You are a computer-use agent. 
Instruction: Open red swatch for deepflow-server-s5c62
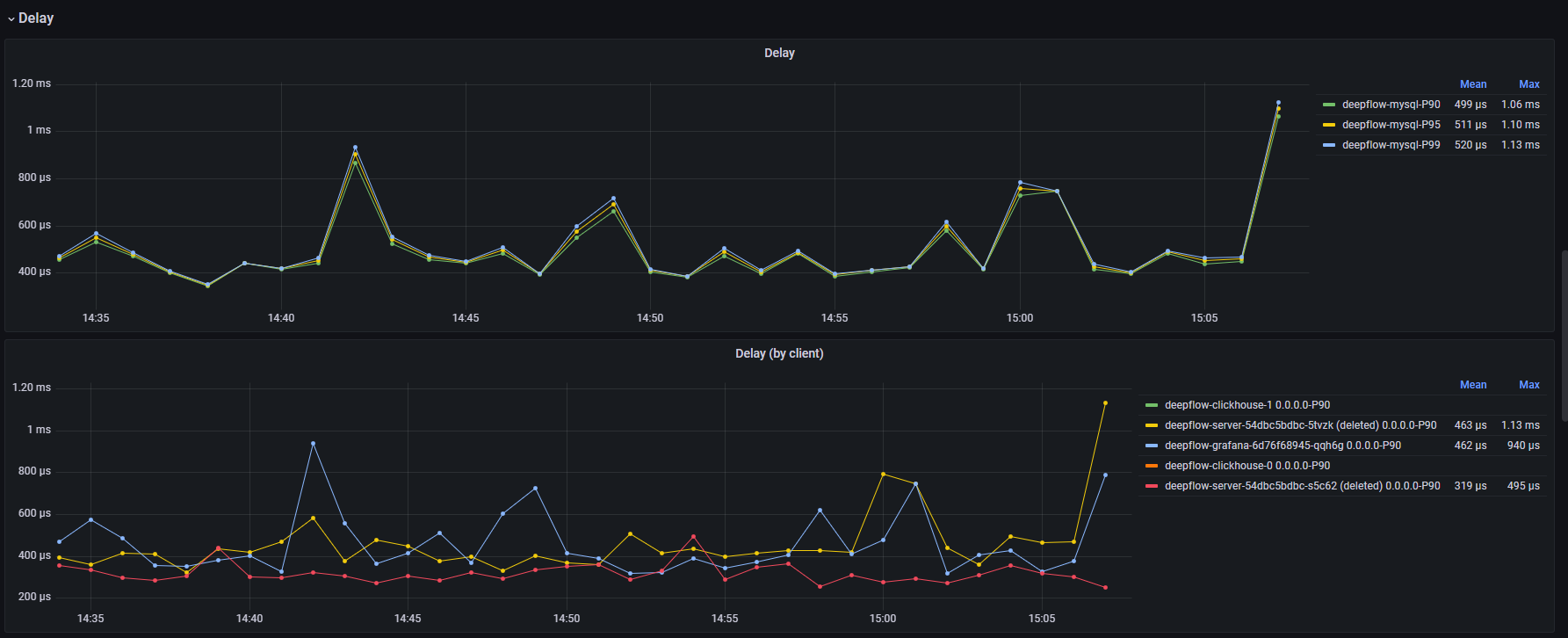[x=1152, y=486]
